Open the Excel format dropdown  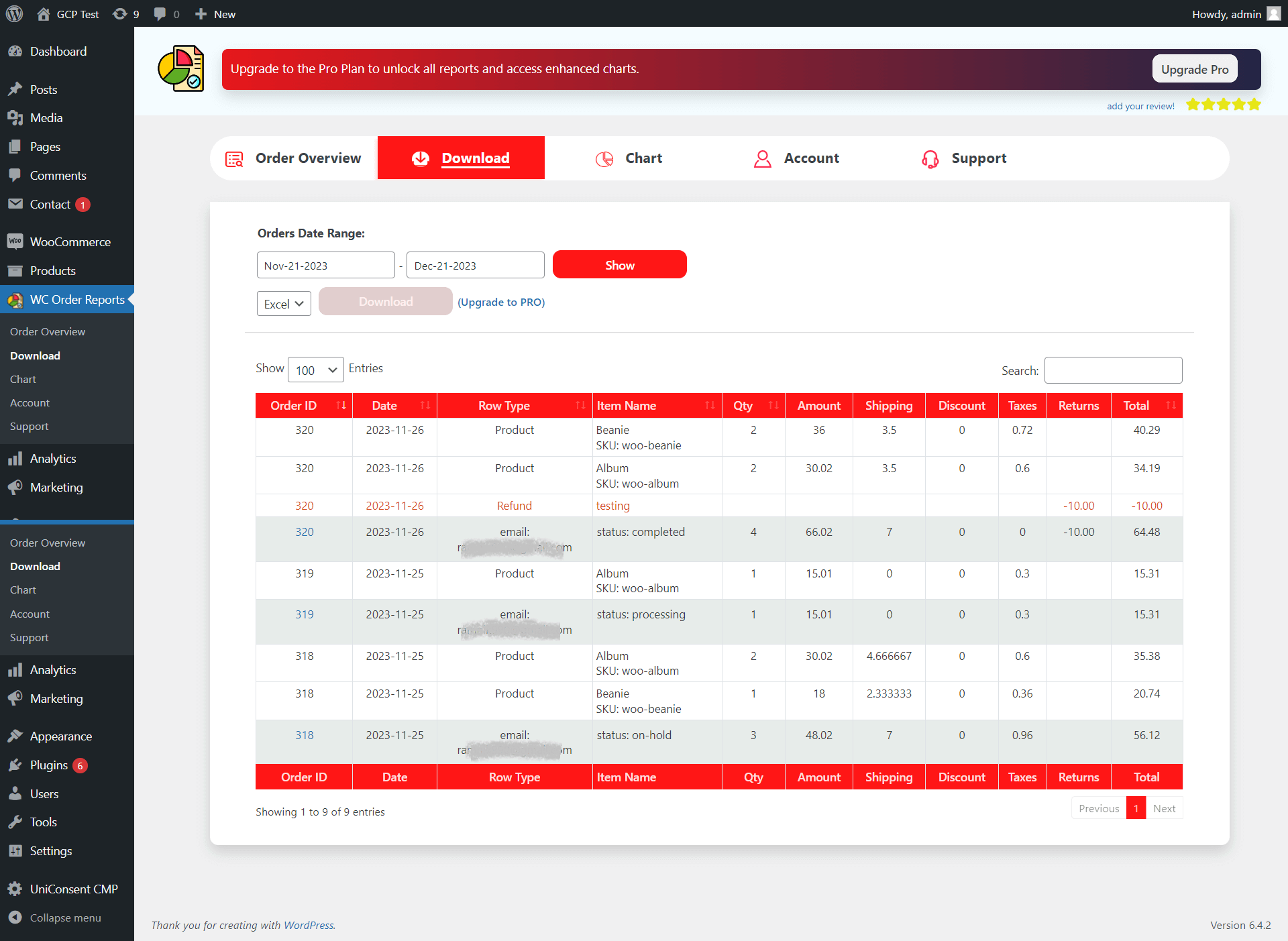tap(284, 304)
